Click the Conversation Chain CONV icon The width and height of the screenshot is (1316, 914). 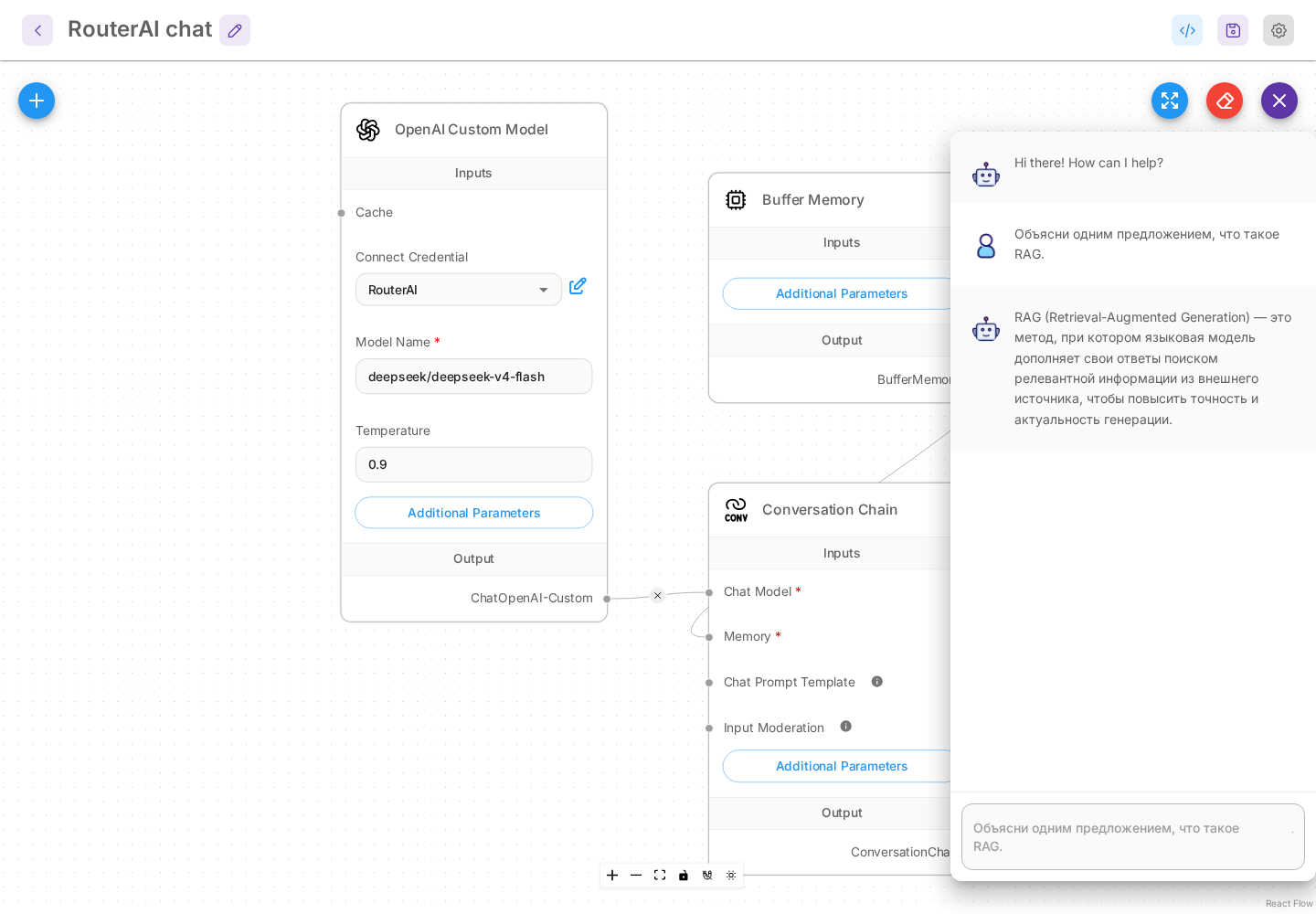736,510
